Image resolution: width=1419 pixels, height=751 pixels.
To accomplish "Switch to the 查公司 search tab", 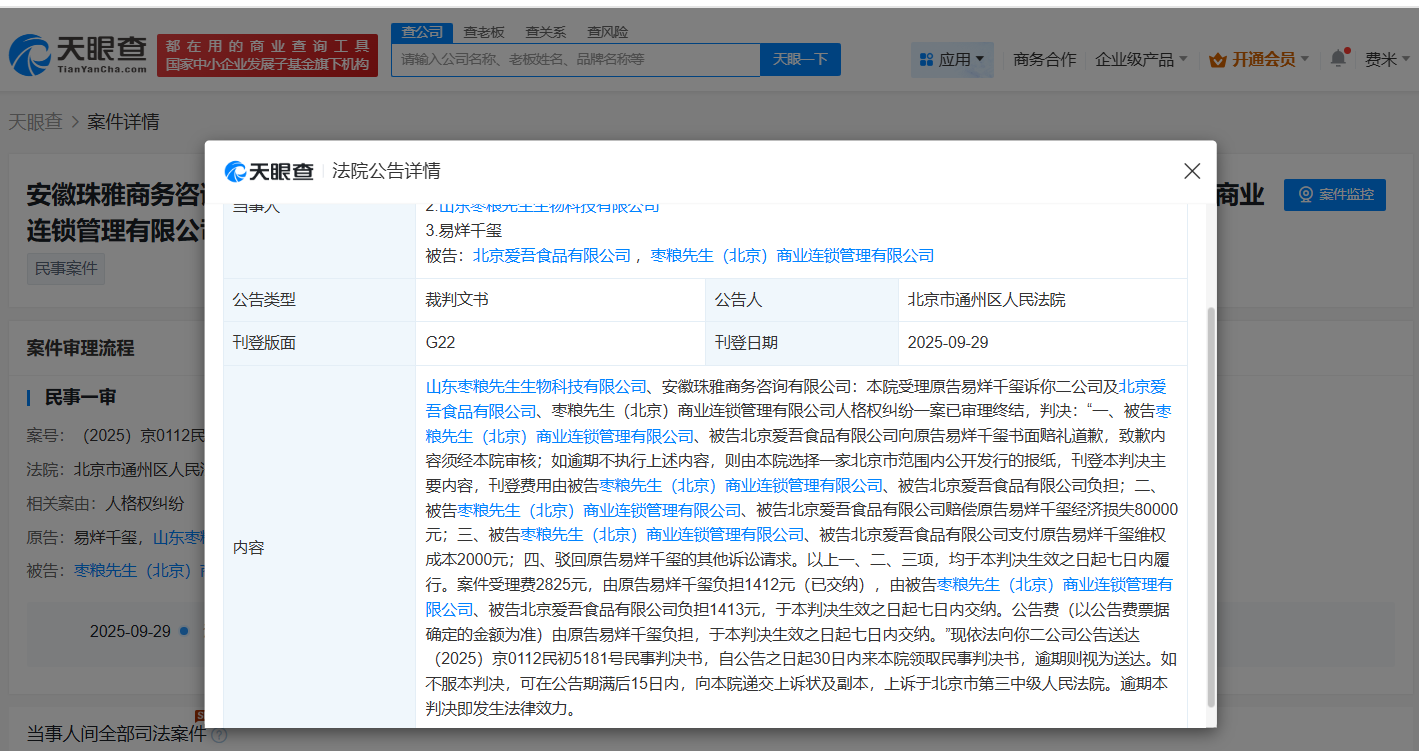I will [422, 32].
